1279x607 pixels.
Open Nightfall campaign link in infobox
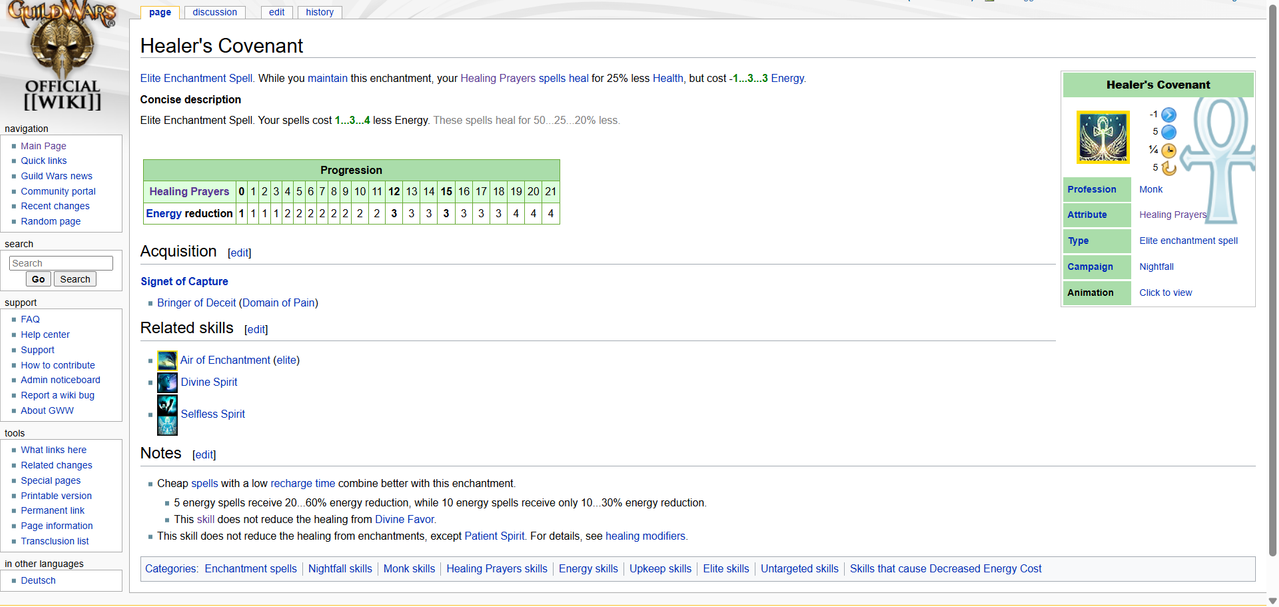[1156, 267]
